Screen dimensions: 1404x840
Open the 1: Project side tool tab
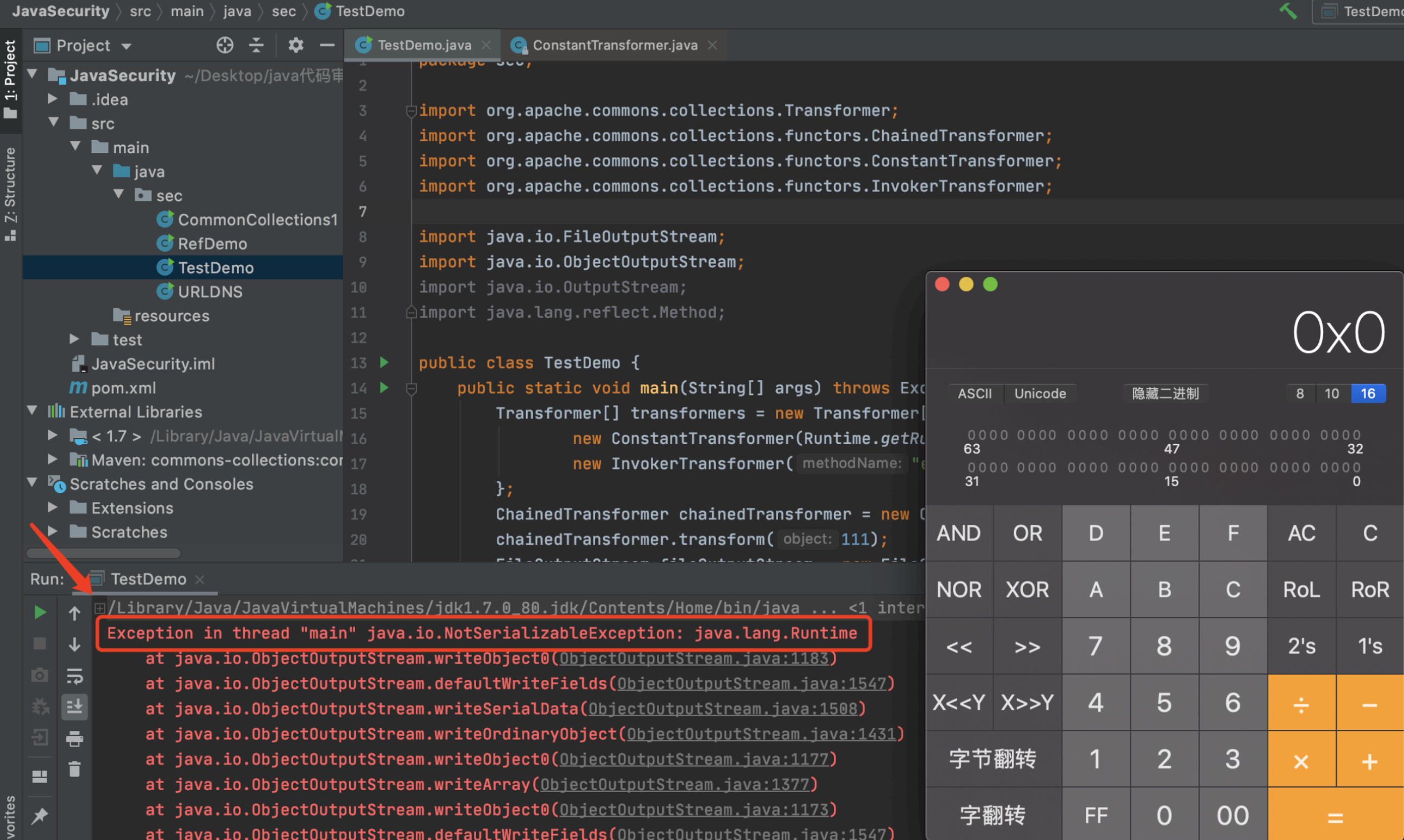[10, 79]
